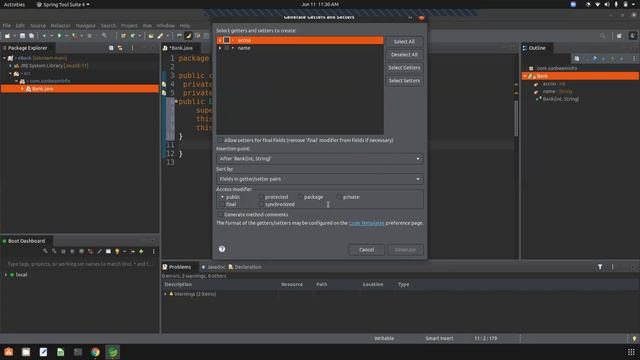Viewport: 640px width, 360px height.
Task: Open the Insertion point dropdown
Action: 320,158
